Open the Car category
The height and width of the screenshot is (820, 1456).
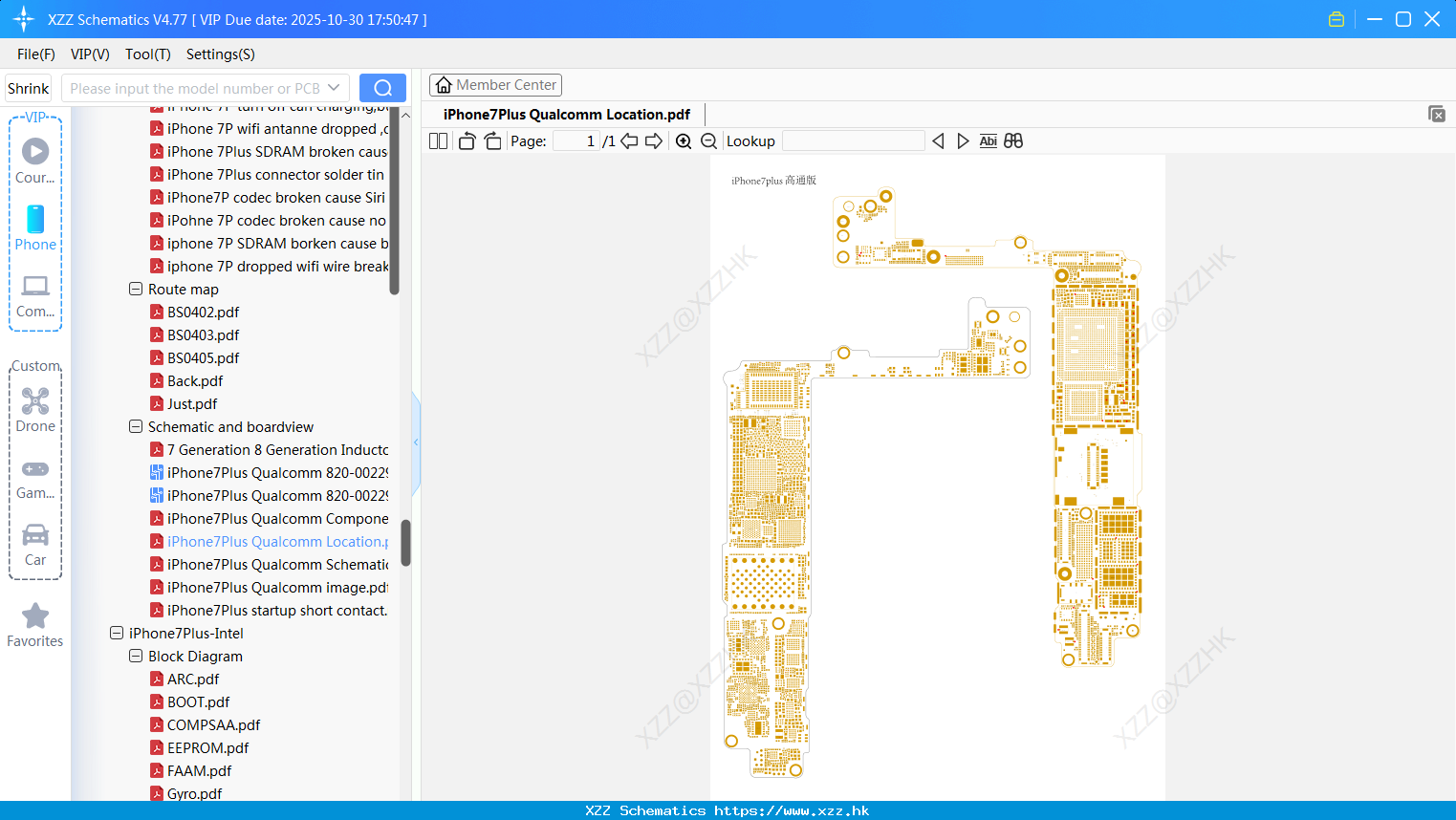pos(35,545)
